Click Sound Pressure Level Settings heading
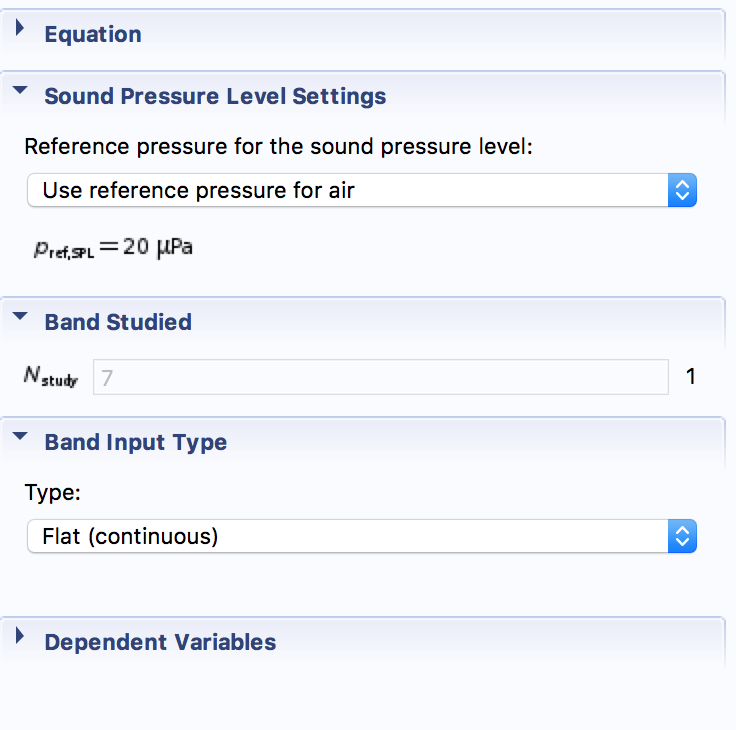Viewport: 736px width, 730px height. (x=215, y=97)
